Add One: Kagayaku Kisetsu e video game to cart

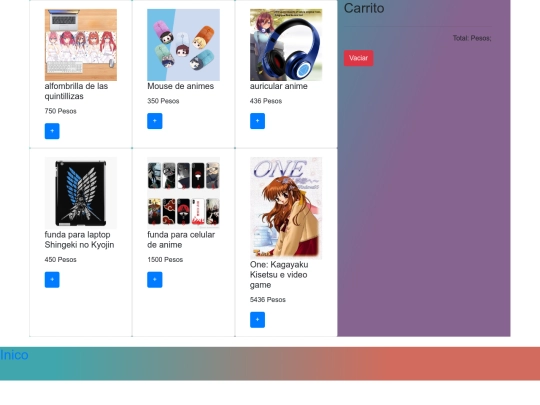pyautogui.click(x=257, y=320)
